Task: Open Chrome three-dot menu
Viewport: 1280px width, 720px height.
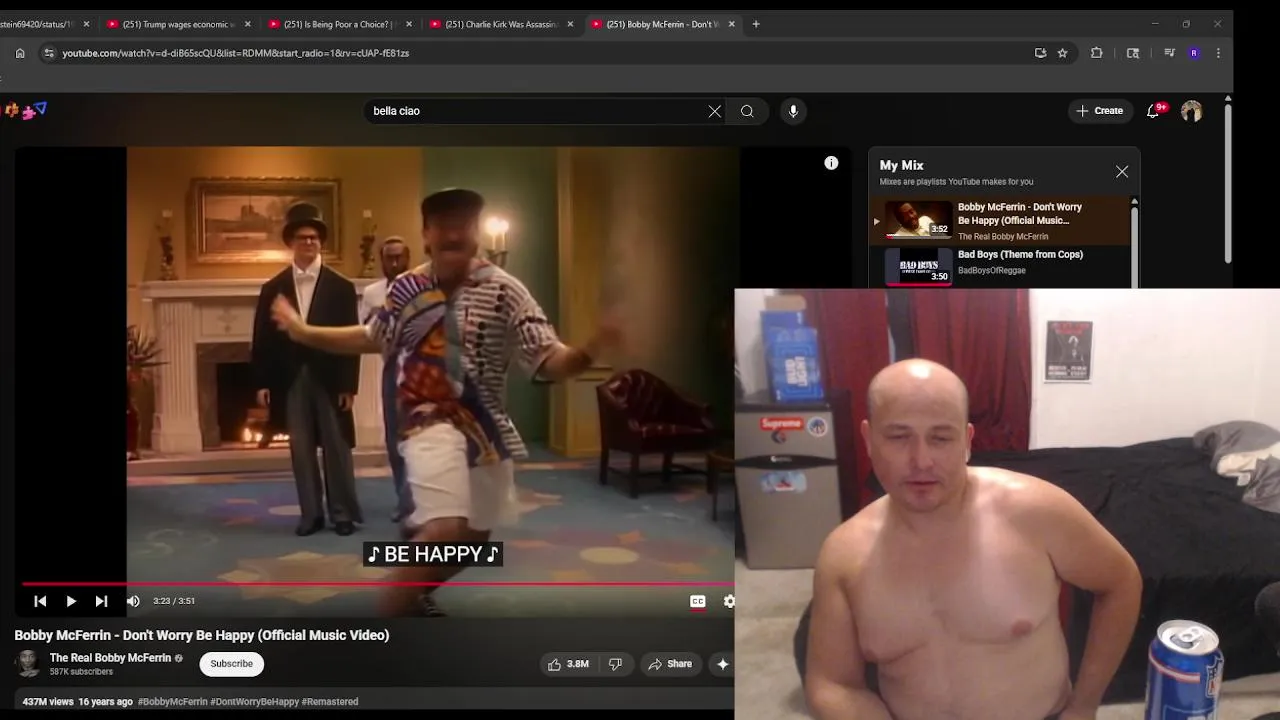Action: pyautogui.click(x=1218, y=53)
